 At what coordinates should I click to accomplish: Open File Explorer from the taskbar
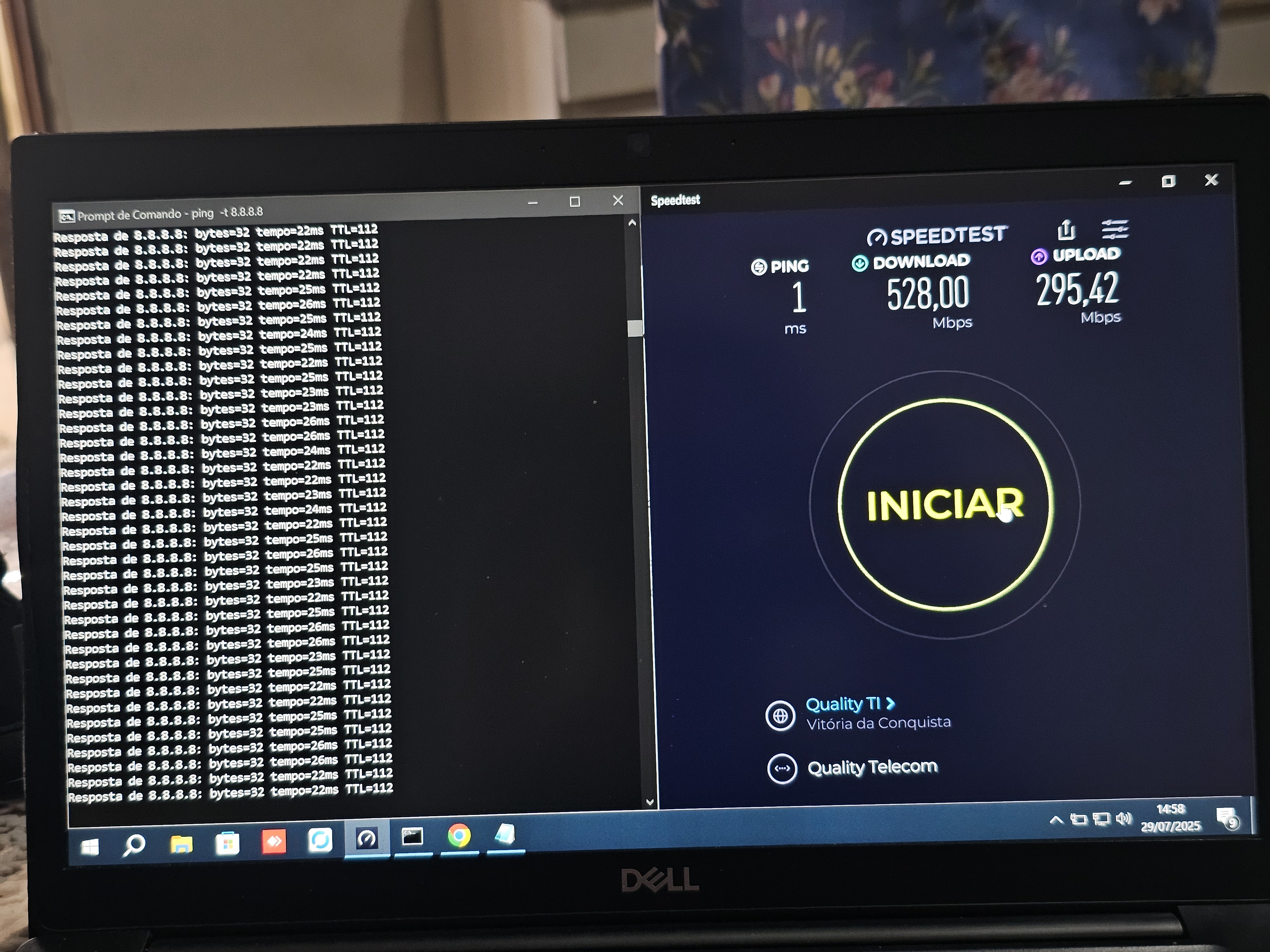pos(181,843)
